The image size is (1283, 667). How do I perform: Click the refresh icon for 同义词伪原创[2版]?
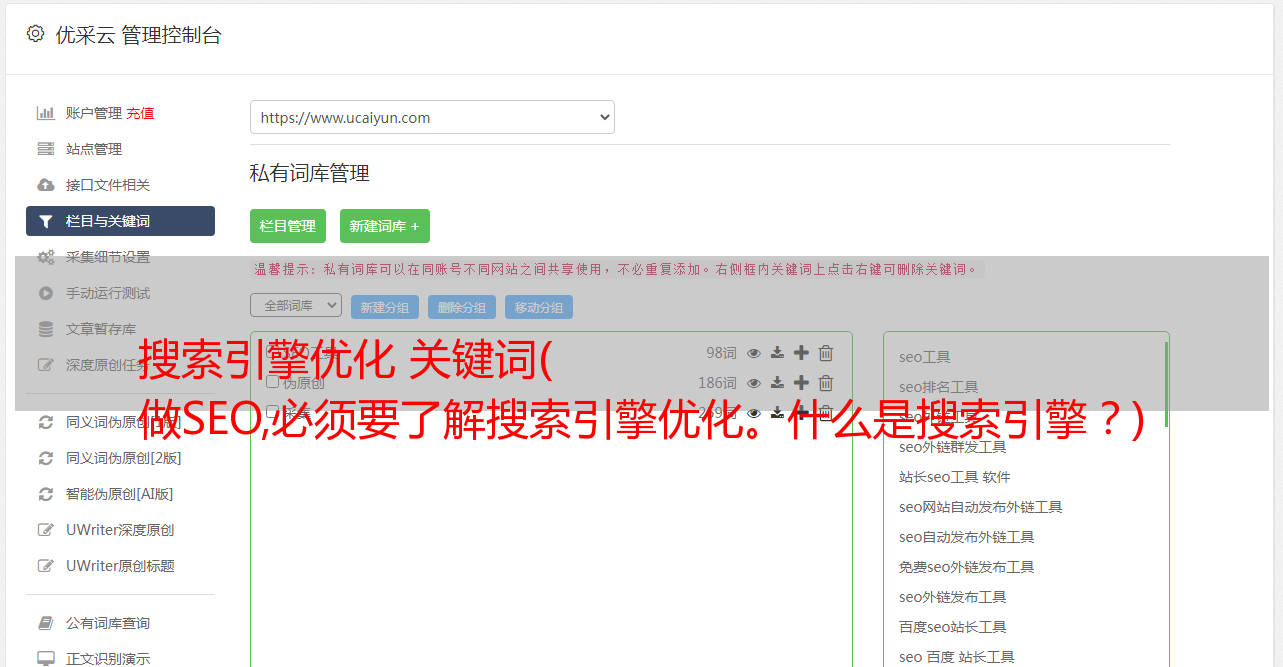click(45, 458)
